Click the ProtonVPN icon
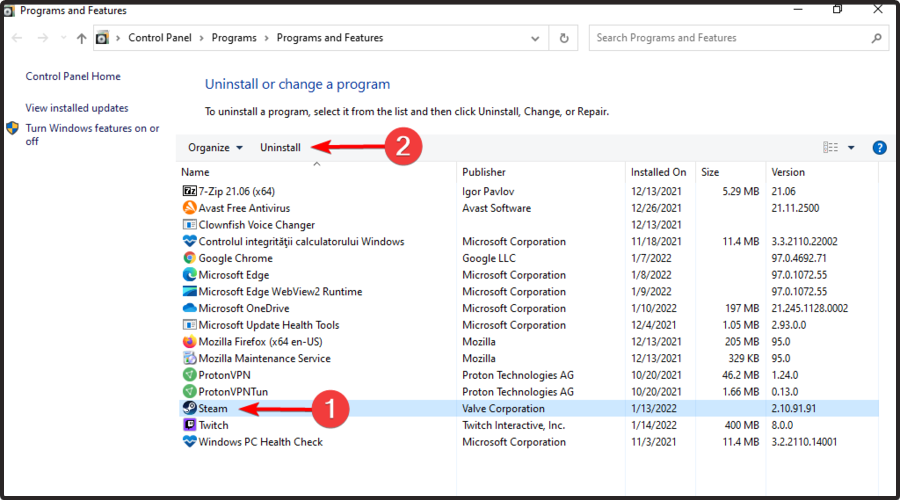 [189, 374]
